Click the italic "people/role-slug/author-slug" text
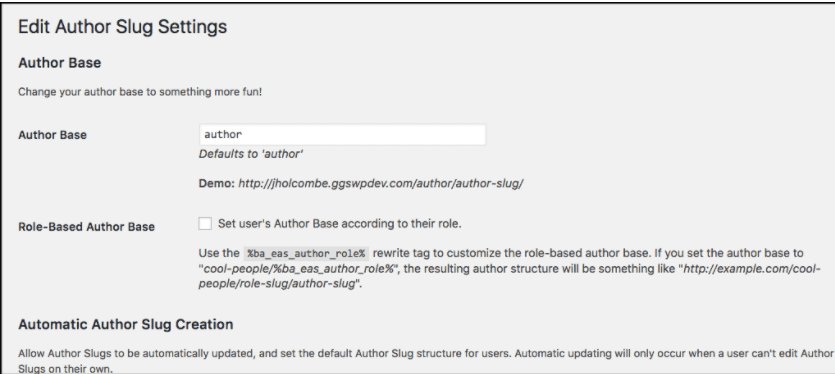Image resolution: width=835 pixels, height=374 pixels. (x=277, y=284)
